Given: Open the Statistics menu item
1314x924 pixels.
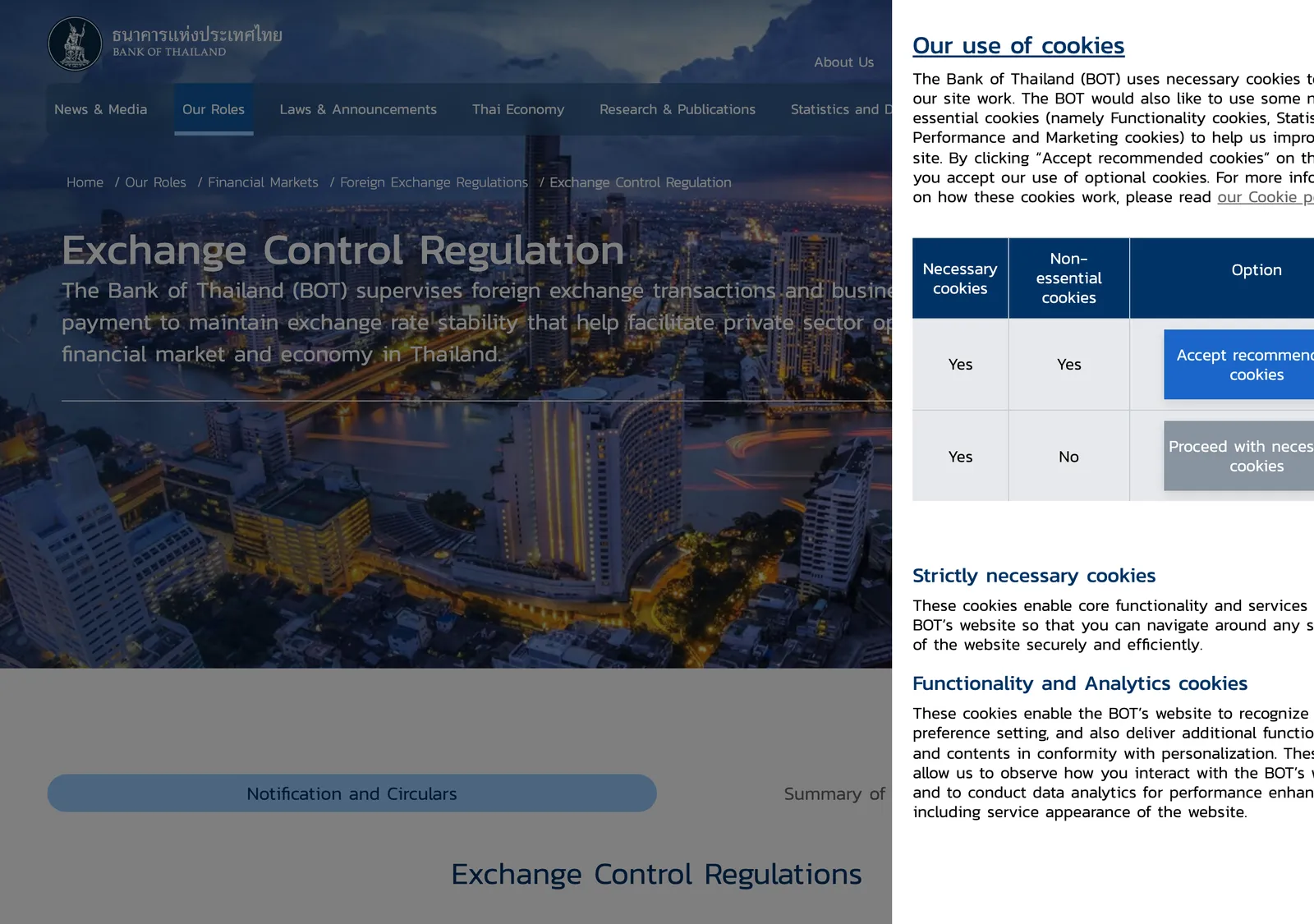Looking at the screenshot, I should coord(841,109).
